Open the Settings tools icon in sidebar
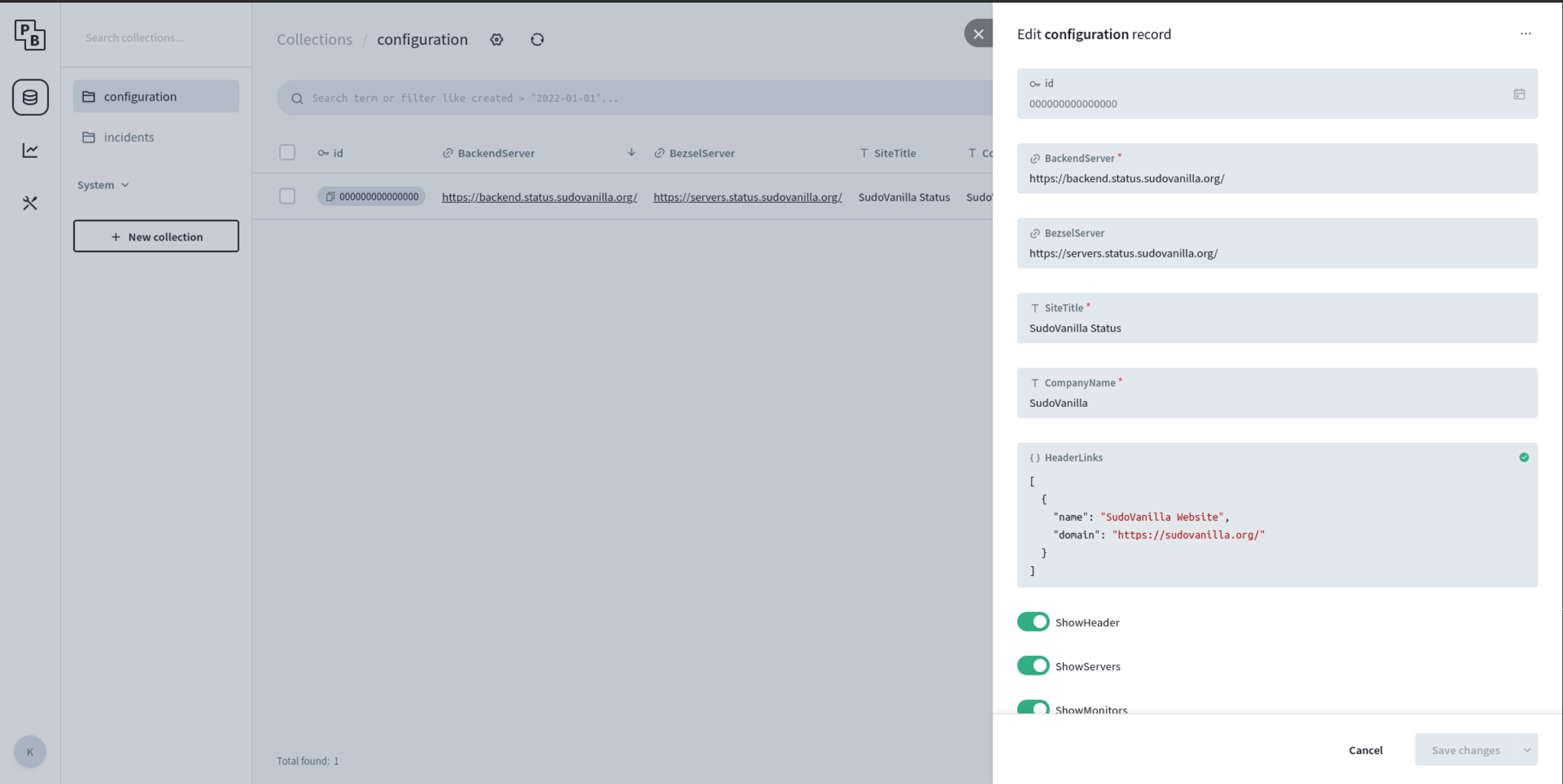This screenshot has width=1563, height=784. [x=30, y=203]
